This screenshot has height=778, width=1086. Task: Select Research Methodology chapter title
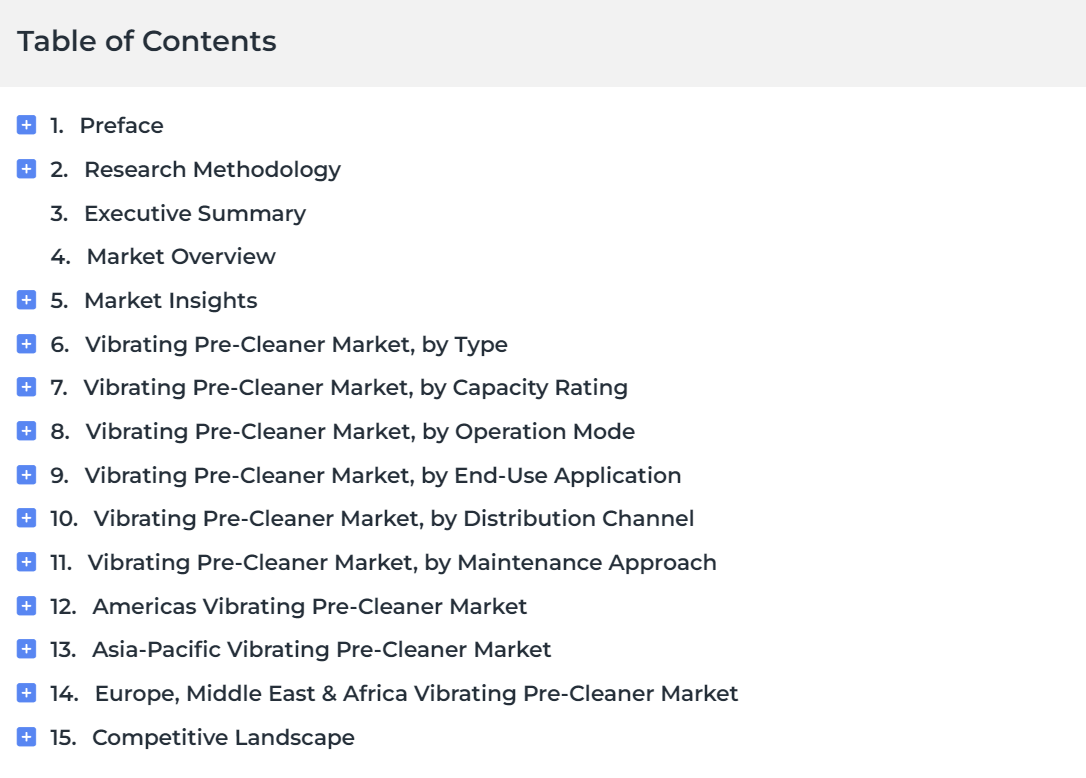pos(213,170)
